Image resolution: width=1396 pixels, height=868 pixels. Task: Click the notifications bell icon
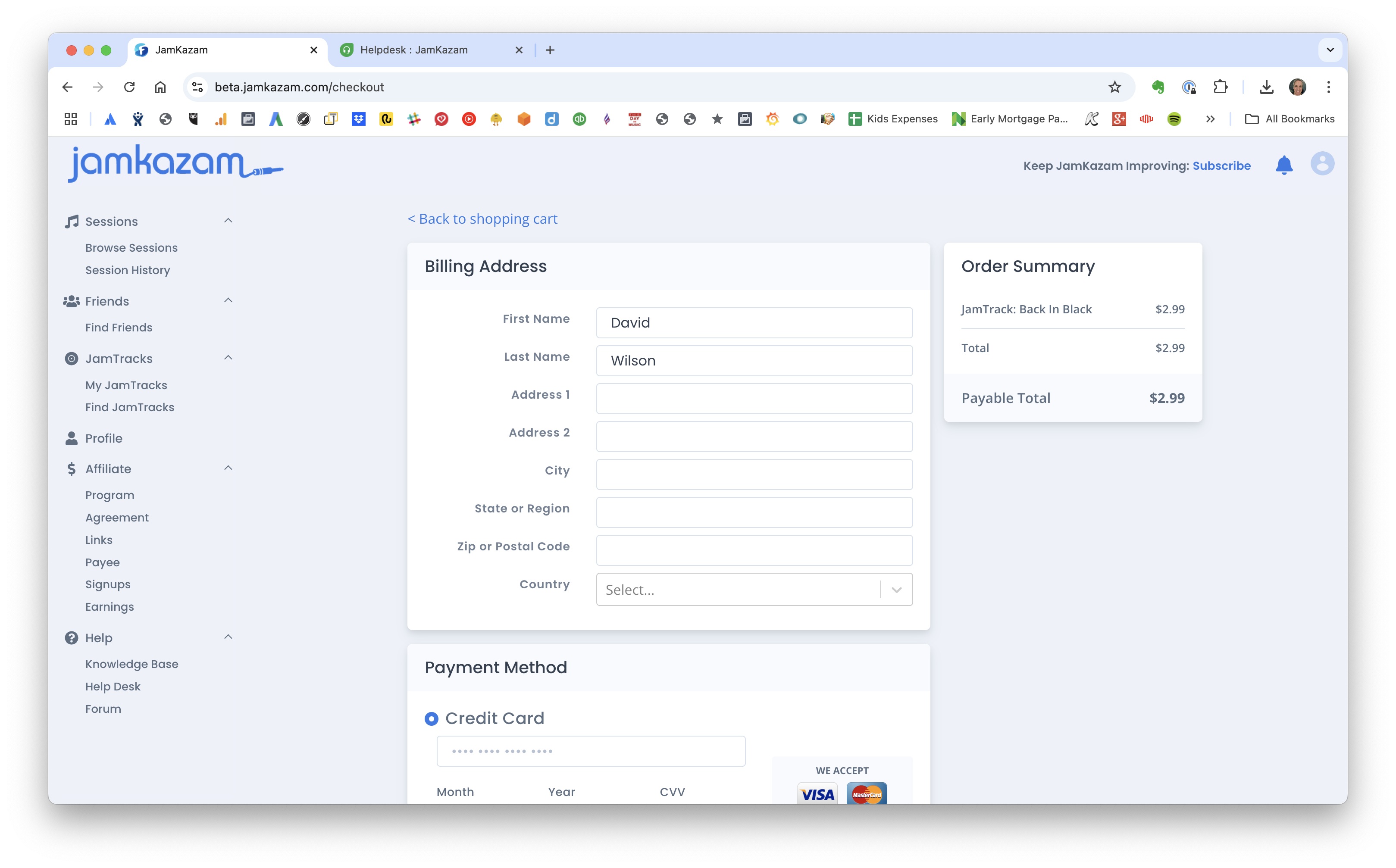pyautogui.click(x=1283, y=165)
